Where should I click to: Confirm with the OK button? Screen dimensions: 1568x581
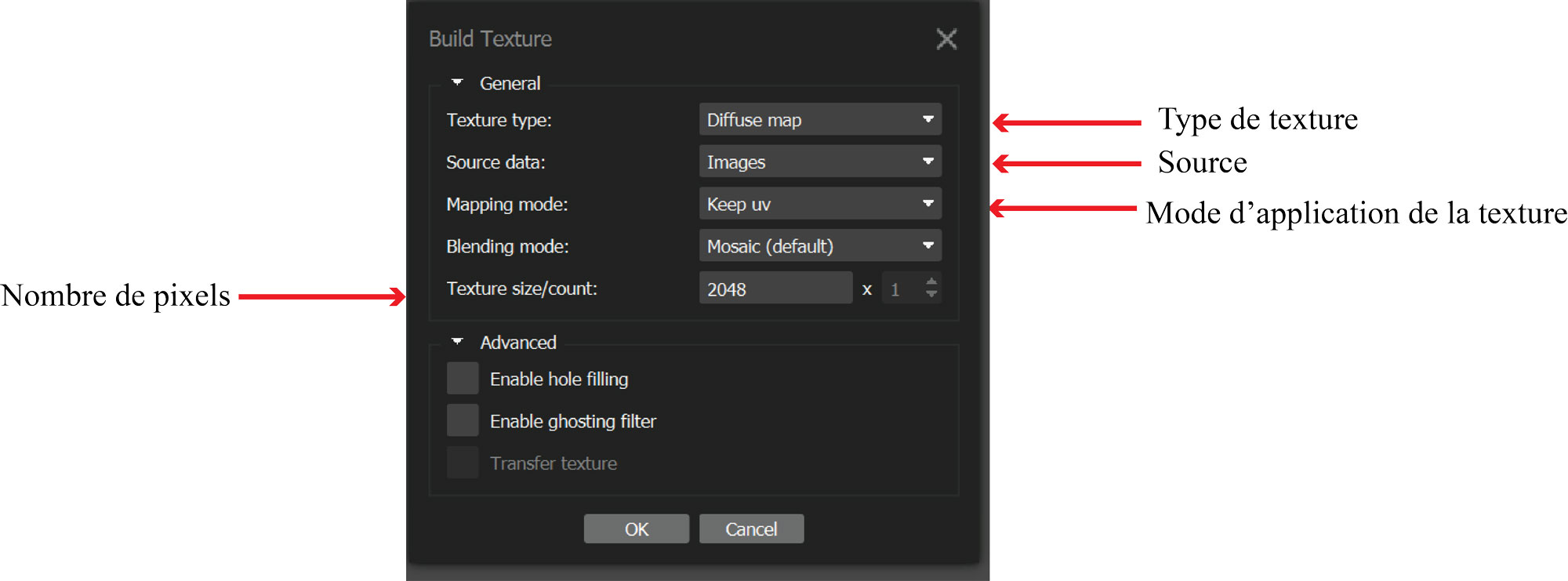(x=637, y=528)
